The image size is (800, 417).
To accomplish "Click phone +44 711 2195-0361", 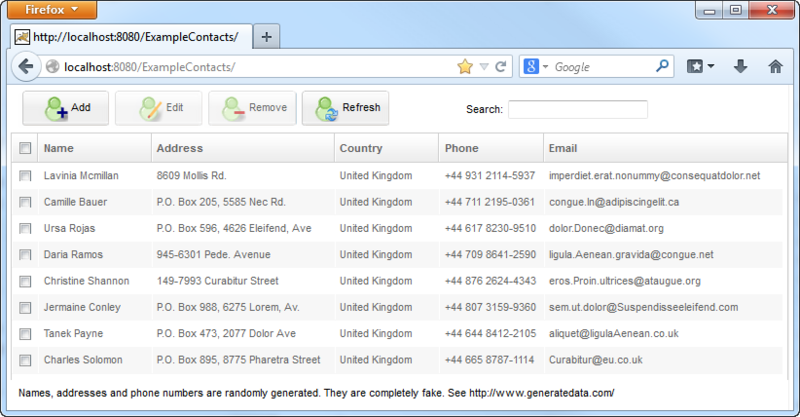I will pos(490,202).
